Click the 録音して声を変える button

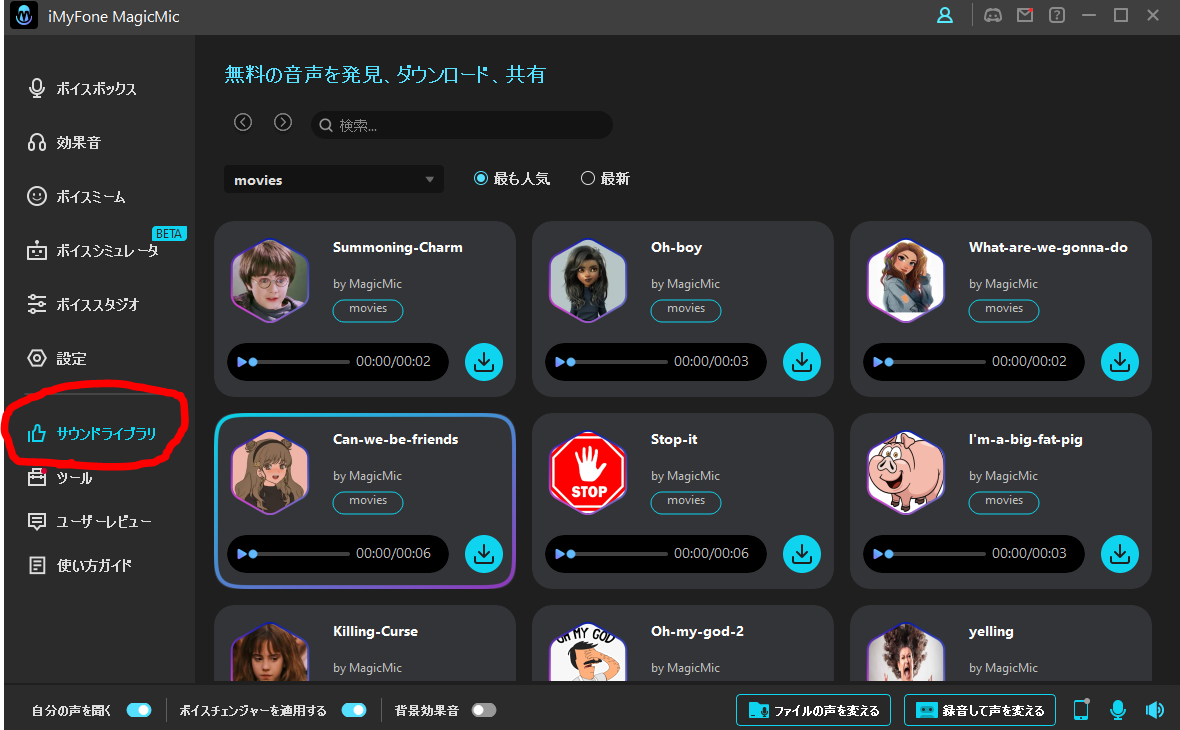pos(979,710)
